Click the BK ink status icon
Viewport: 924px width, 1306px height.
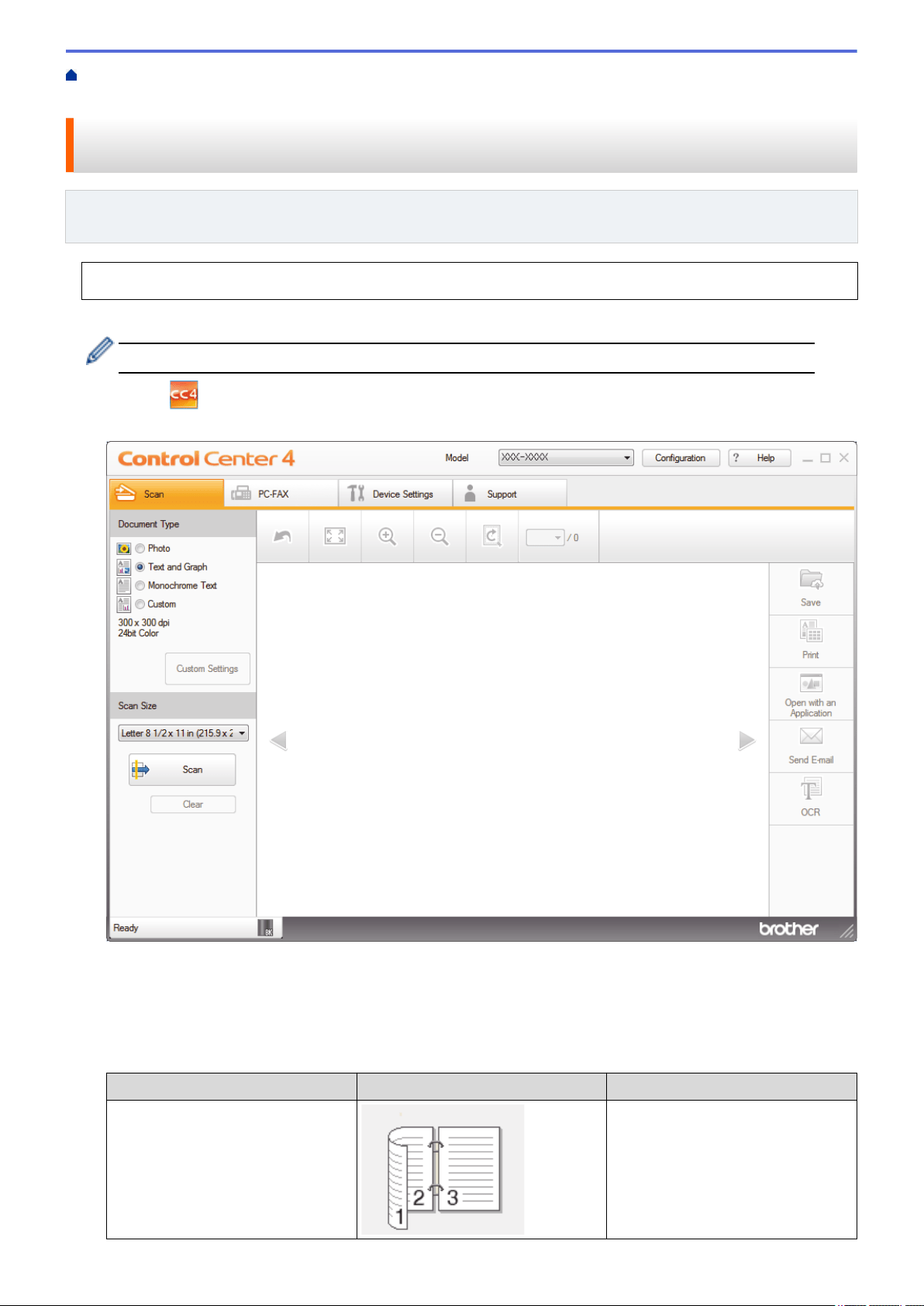(x=266, y=928)
